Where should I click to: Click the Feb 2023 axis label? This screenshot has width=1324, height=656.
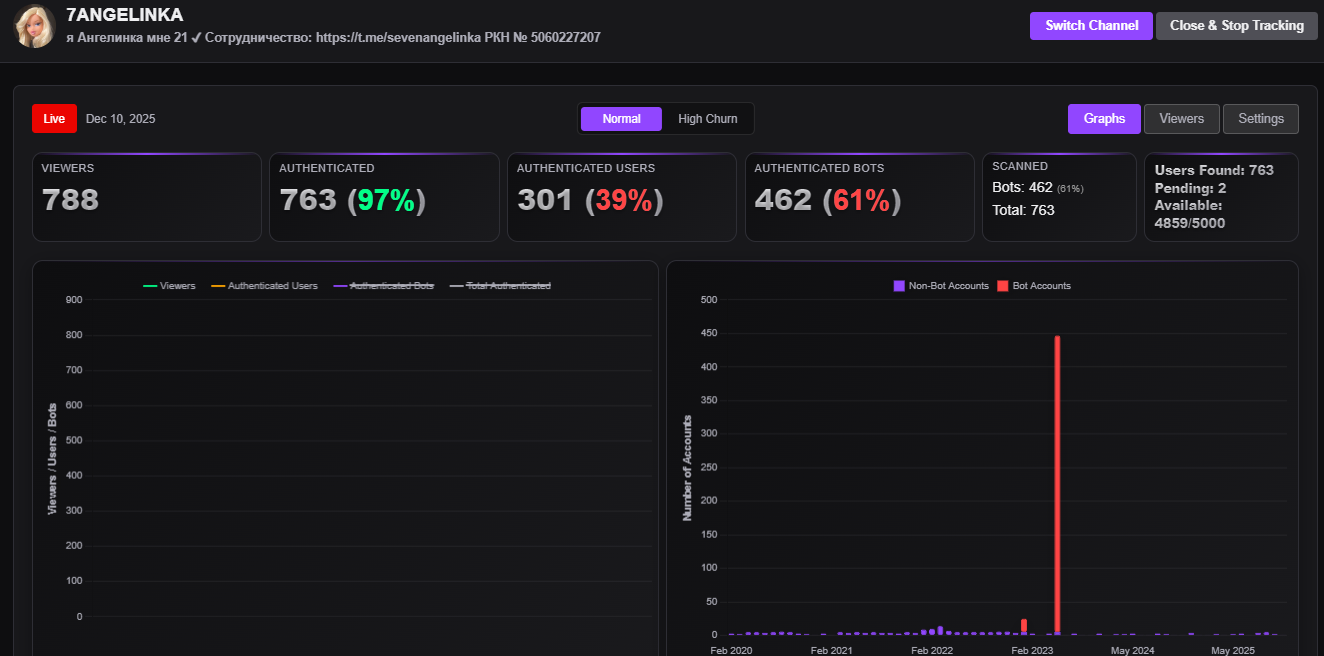[1032, 650]
